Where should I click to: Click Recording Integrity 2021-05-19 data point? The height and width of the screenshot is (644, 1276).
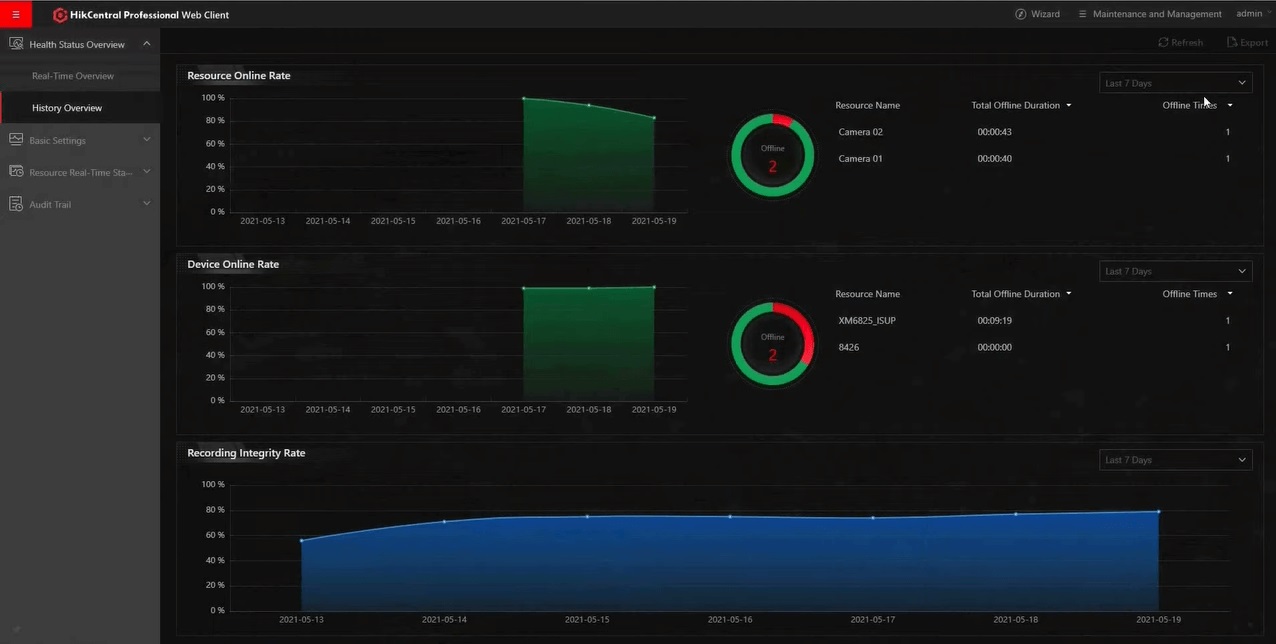point(1158,512)
